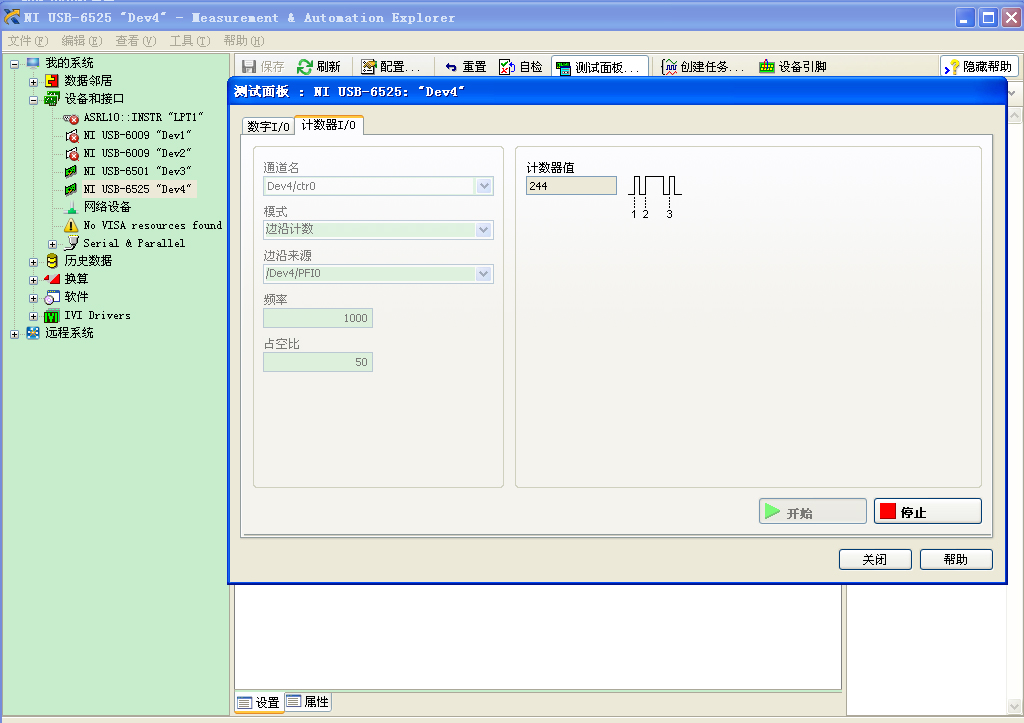1024x723 pixels.
Task: Select Remote Systems (远程系统) icon
Action: 33,334
